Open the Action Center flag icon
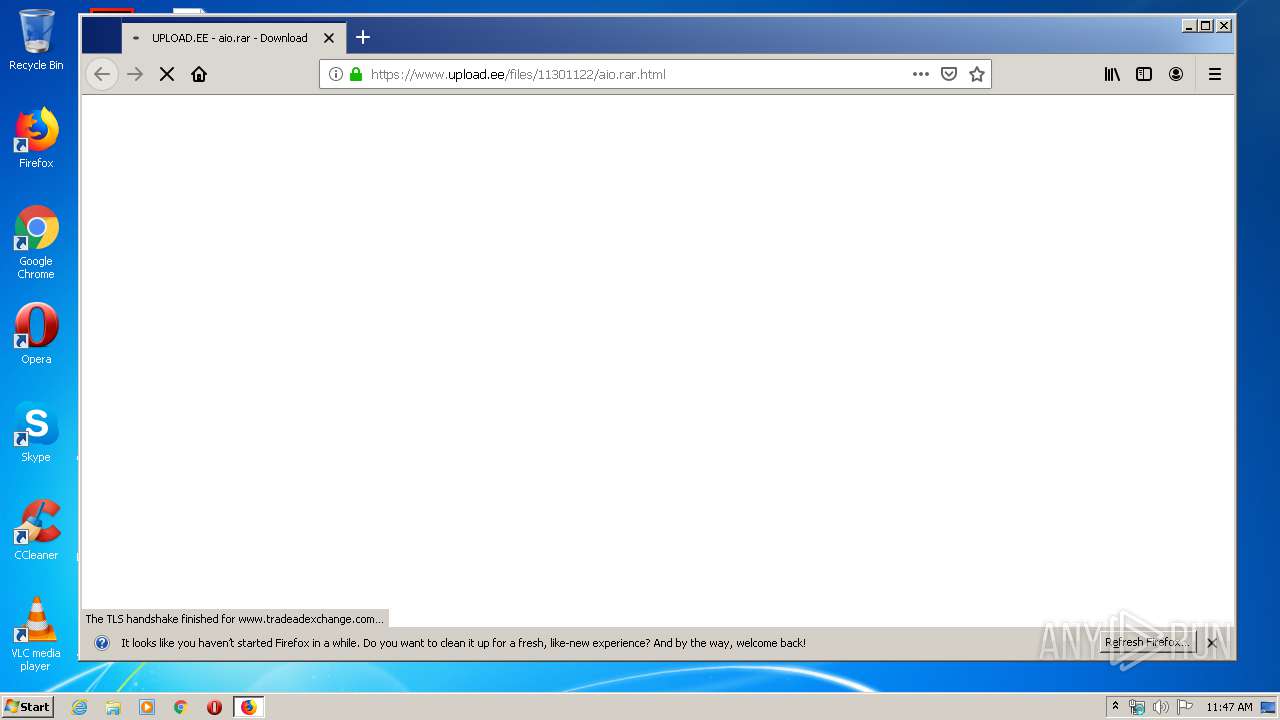This screenshot has width=1280, height=720. 1184,707
